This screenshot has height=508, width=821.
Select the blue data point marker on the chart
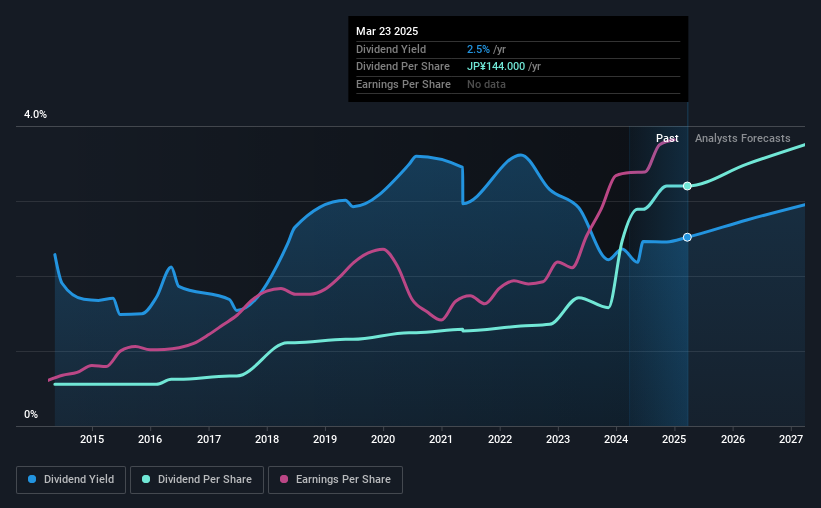click(x=687, y=237)
